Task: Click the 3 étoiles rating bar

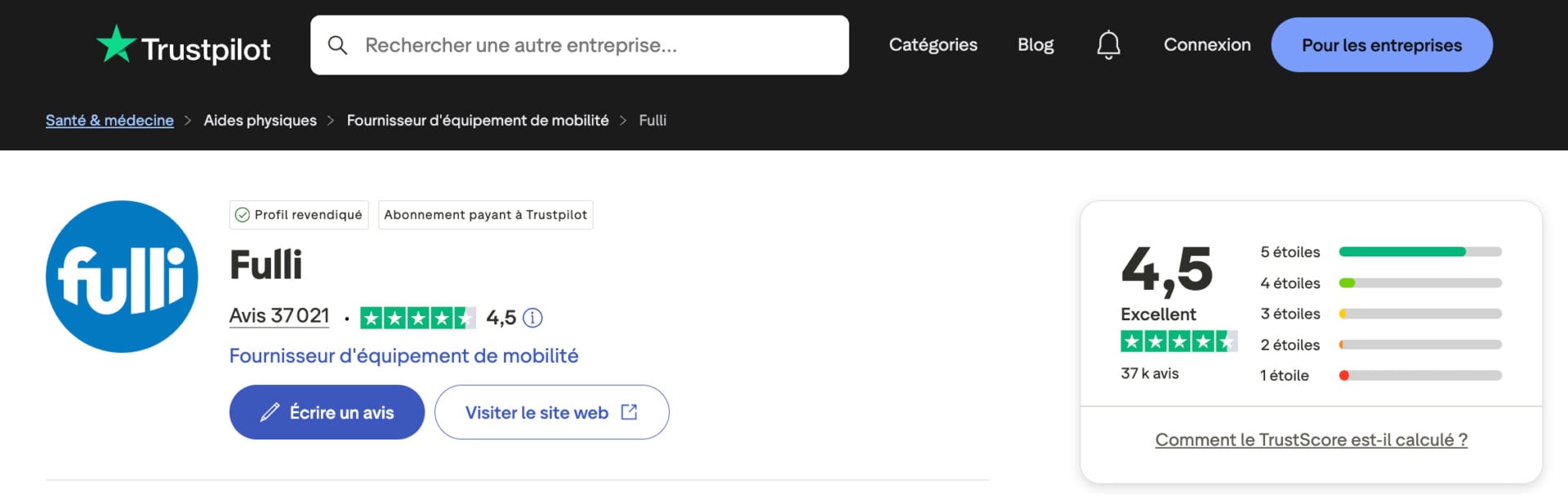Action: [x=1420, y=314]
